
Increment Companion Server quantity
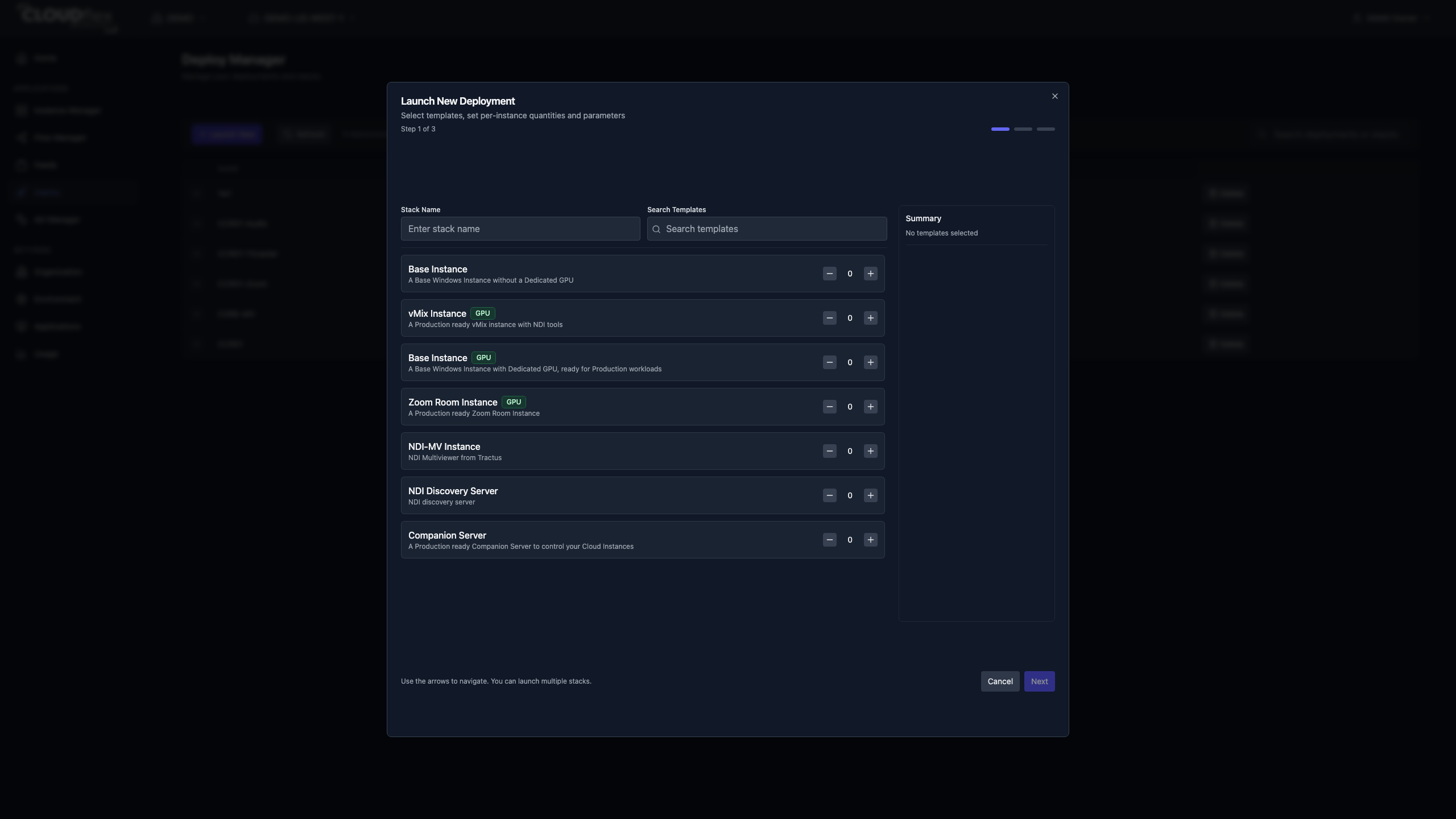870,540
